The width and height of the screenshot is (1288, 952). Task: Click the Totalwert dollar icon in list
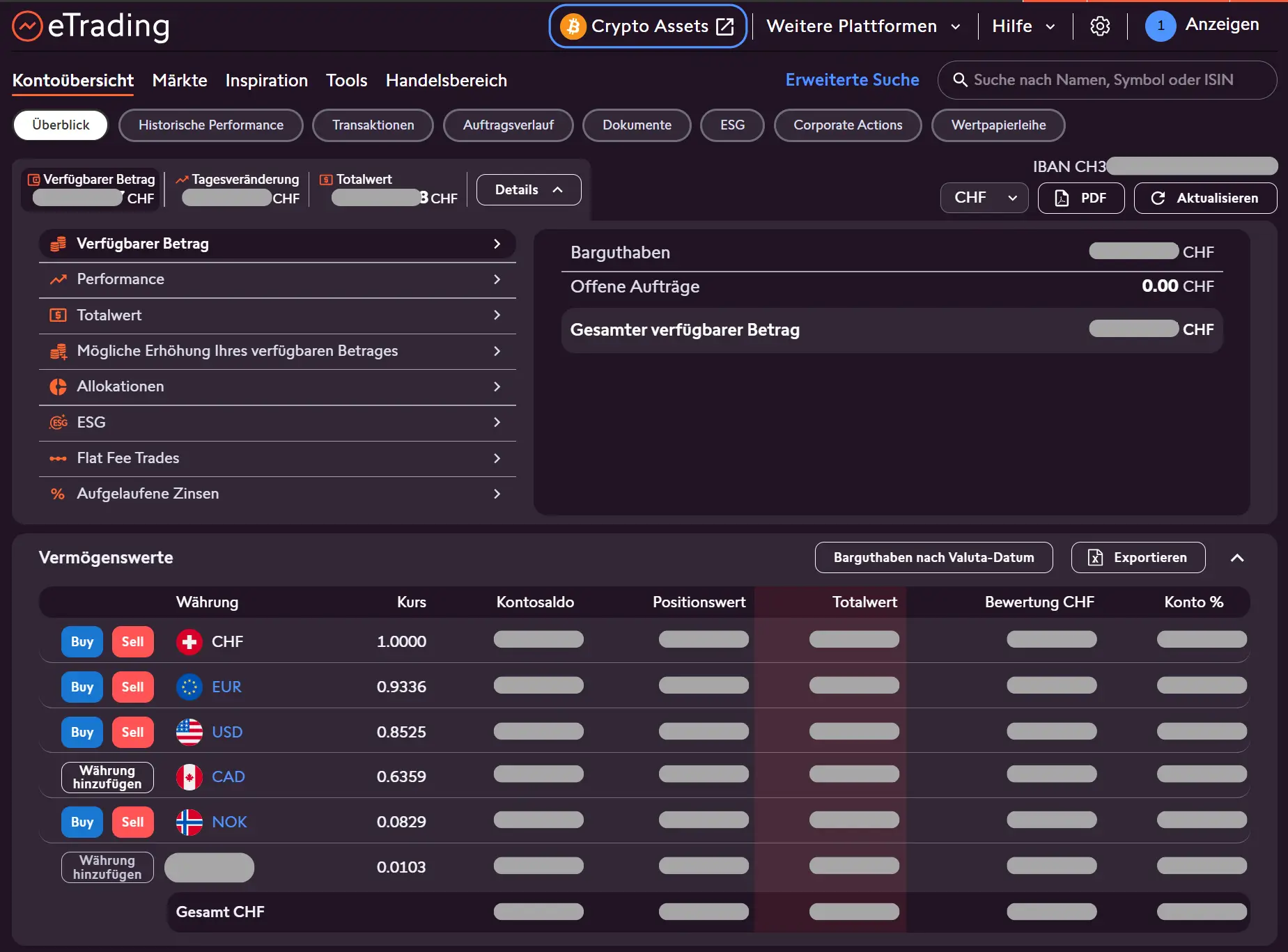coord(58,315)
